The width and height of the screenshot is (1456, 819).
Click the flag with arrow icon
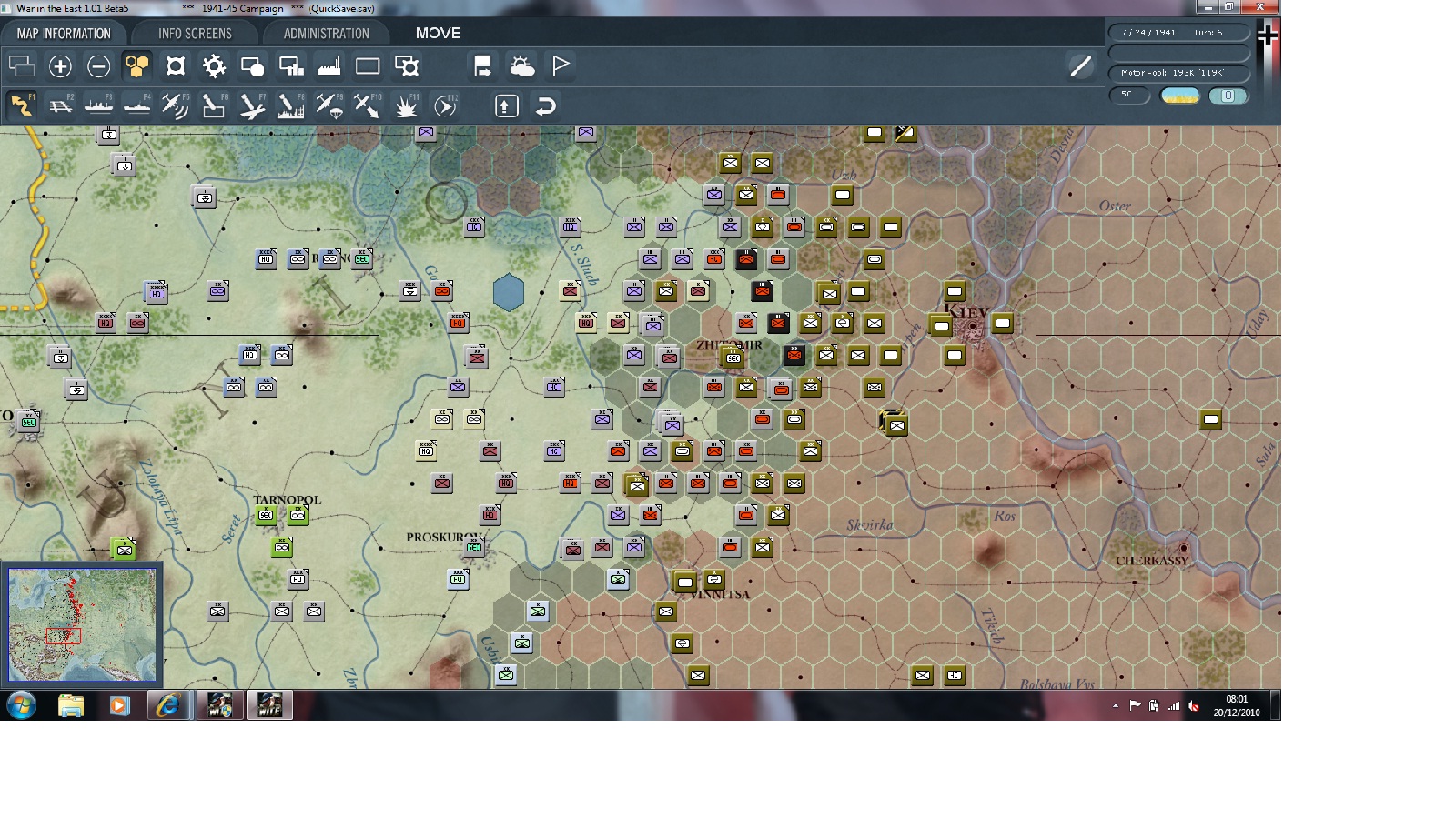(482, 66)
